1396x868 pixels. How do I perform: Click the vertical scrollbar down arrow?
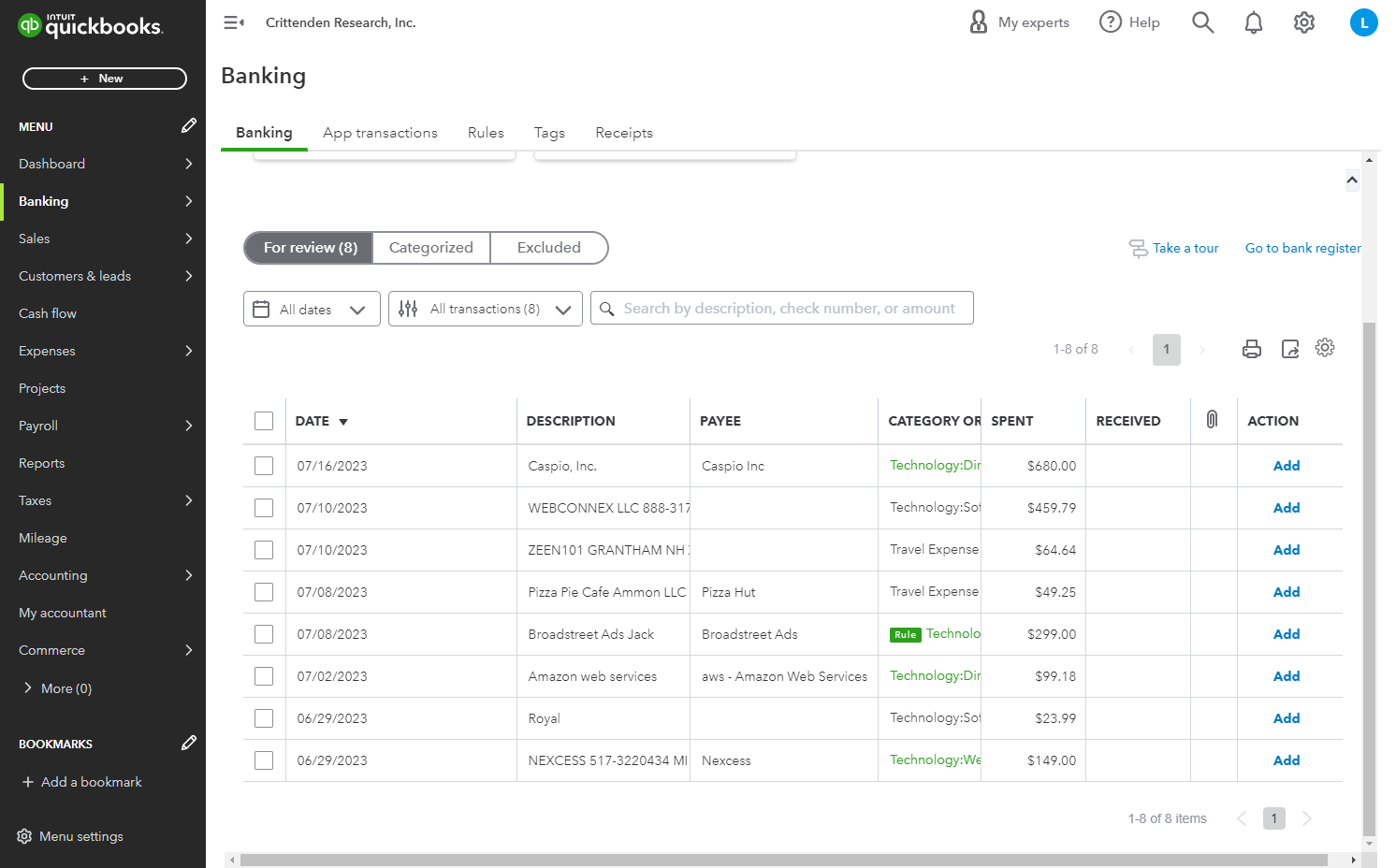click(x=1370, y=845)
